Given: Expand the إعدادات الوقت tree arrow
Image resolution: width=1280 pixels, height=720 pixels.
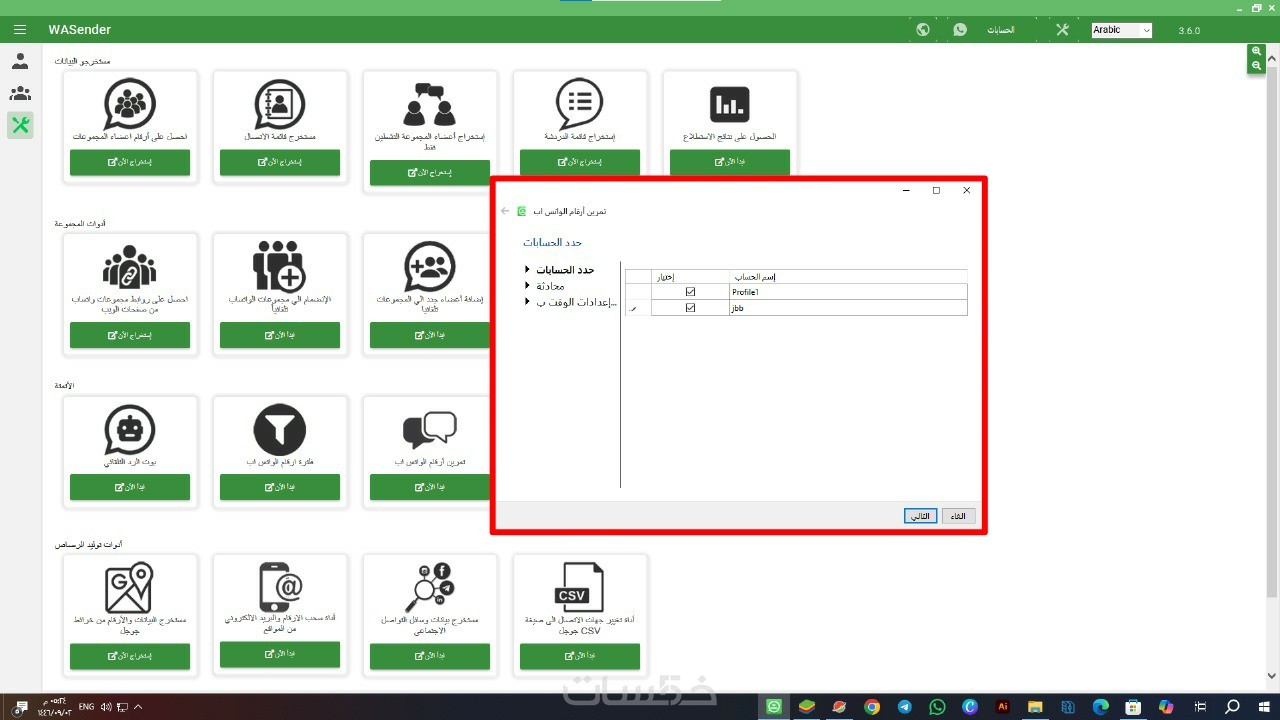Looking at the screenshot, I should click(527, 302).
